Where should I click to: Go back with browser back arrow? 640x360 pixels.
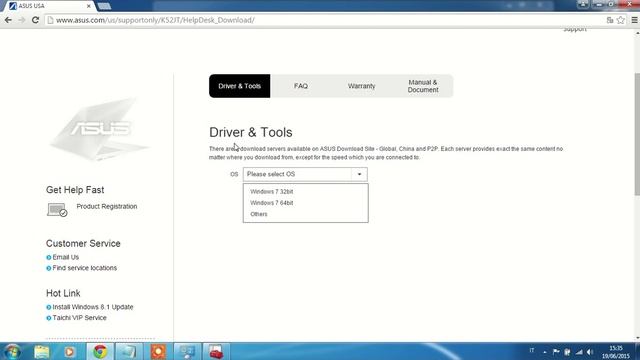click(8, 20)
